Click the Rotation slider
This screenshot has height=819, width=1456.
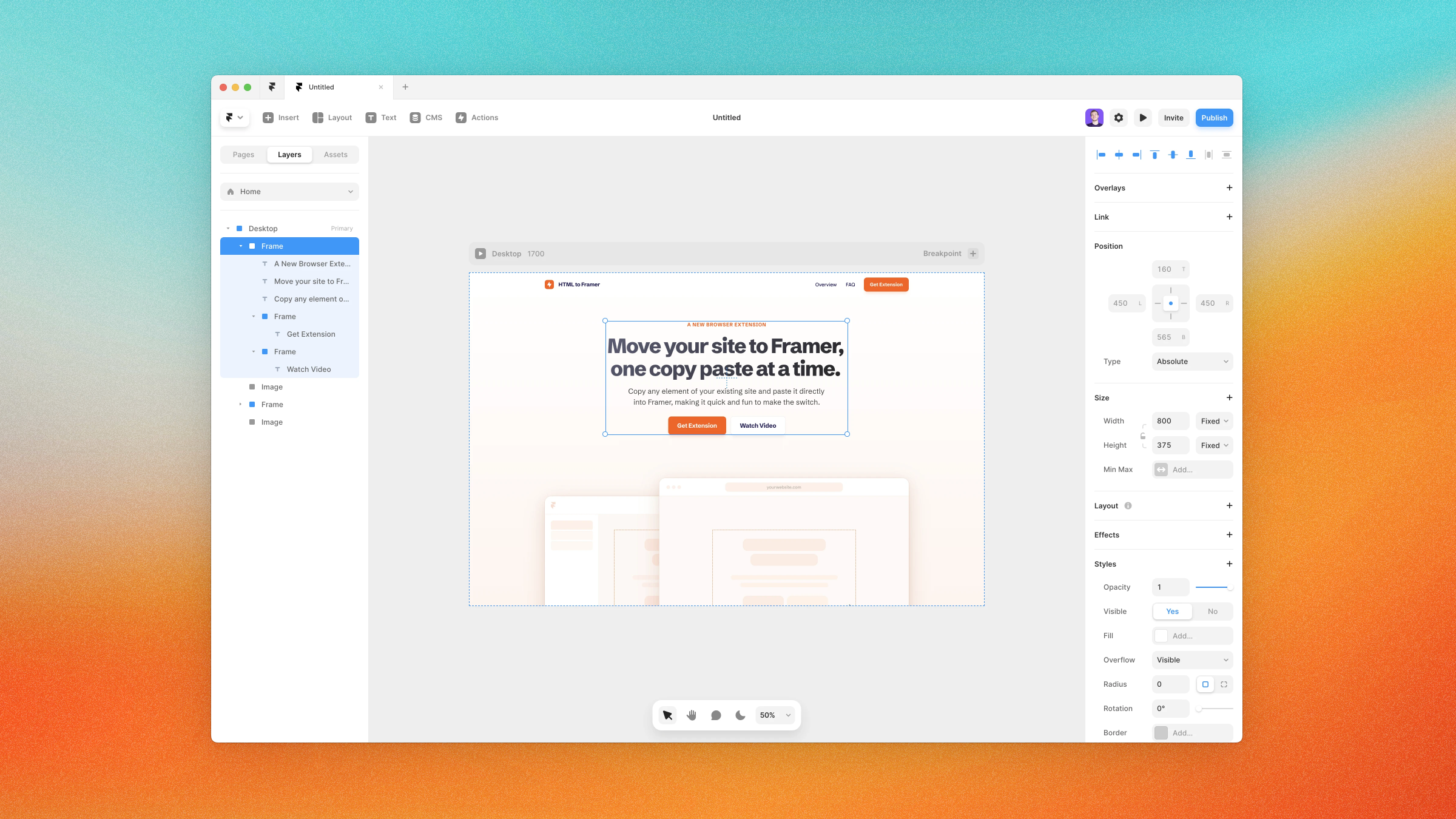tap(1214, 709)
